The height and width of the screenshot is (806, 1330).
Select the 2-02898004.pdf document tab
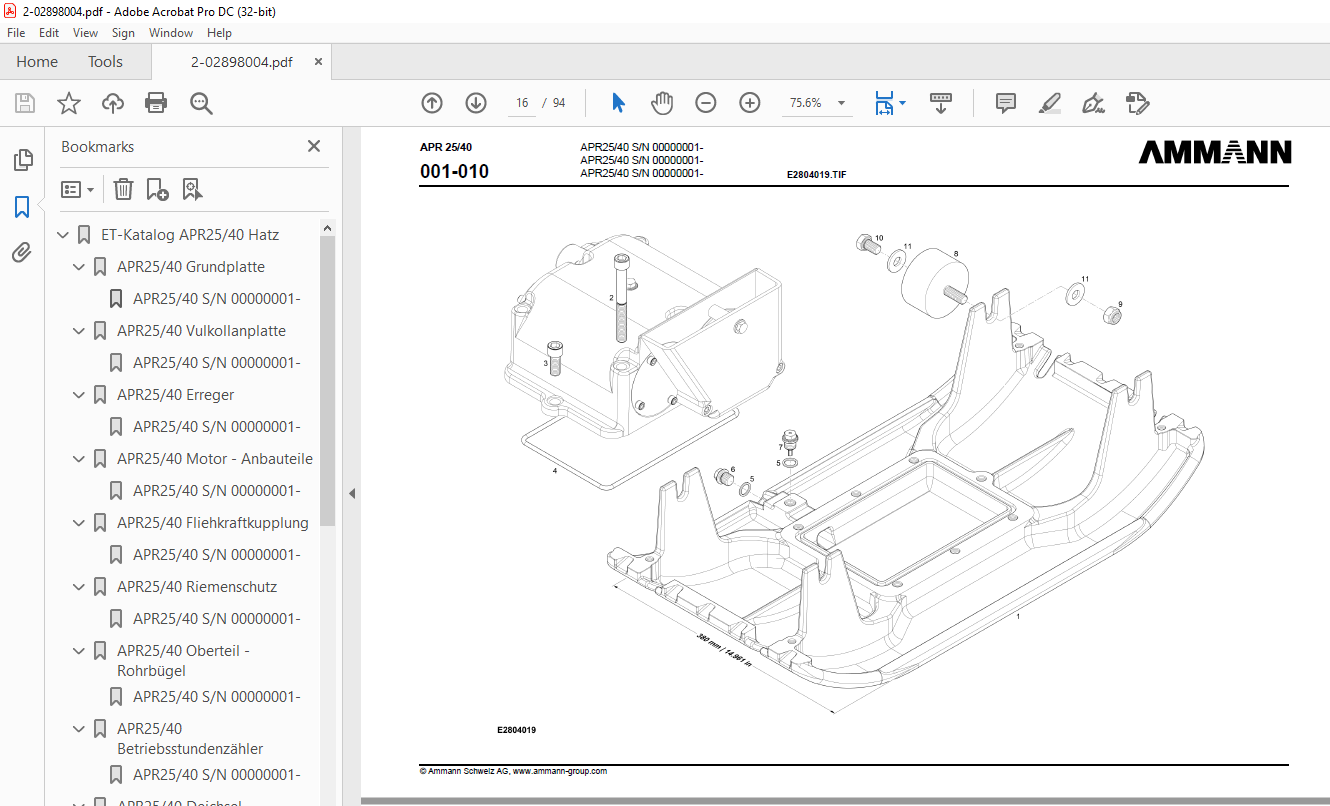tap(242, 62)
